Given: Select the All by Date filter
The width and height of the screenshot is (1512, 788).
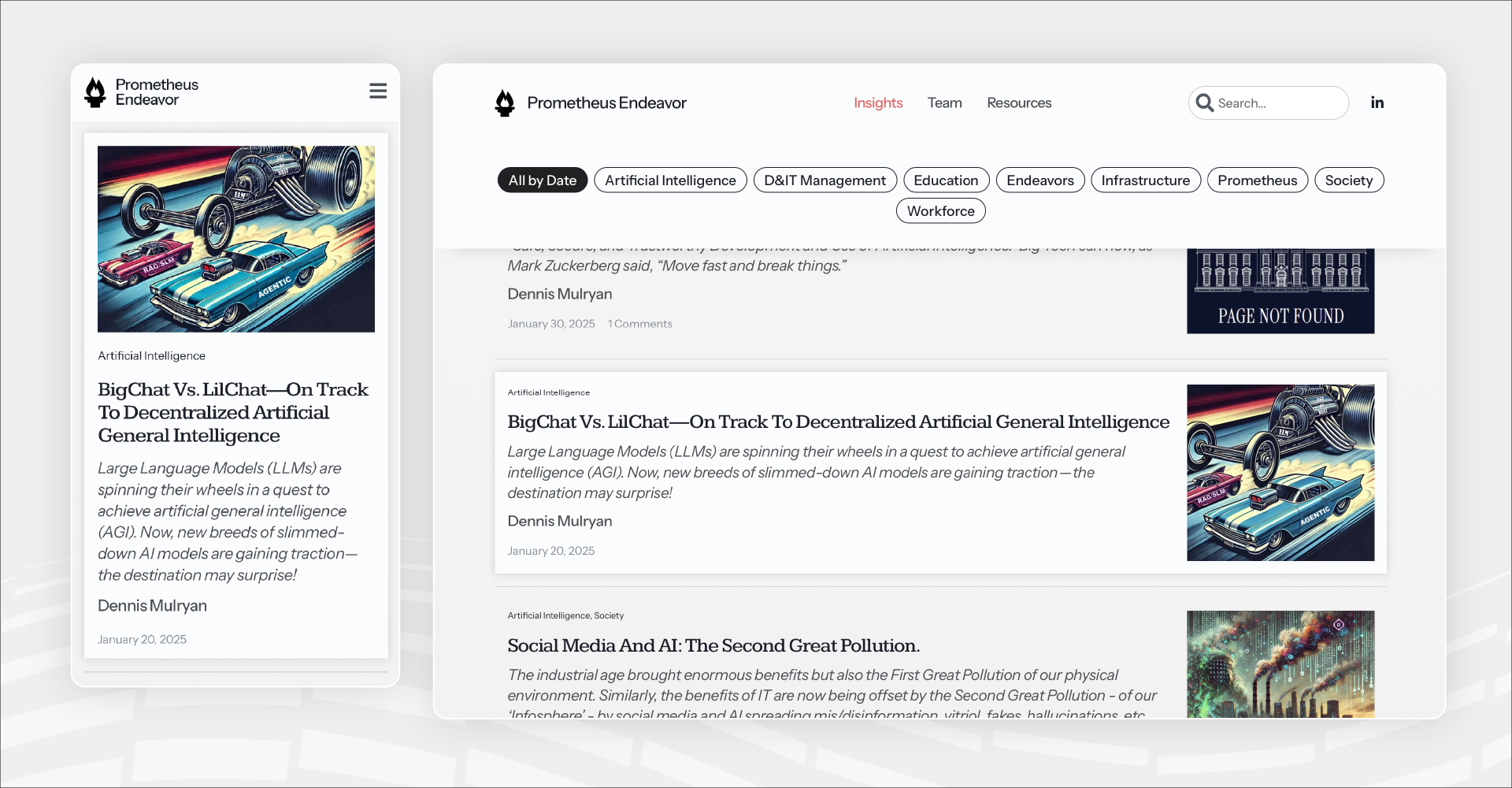Looking at the screenshot, I should tap(543, 180).
